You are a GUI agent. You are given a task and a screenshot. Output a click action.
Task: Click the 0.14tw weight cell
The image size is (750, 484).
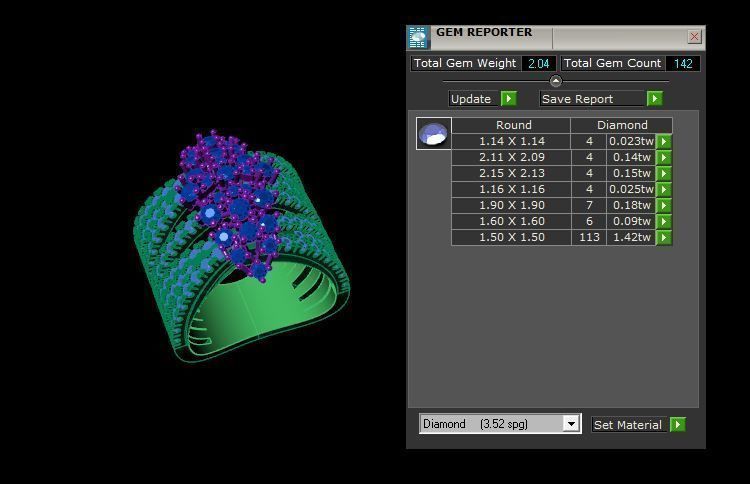pos(631,157)
